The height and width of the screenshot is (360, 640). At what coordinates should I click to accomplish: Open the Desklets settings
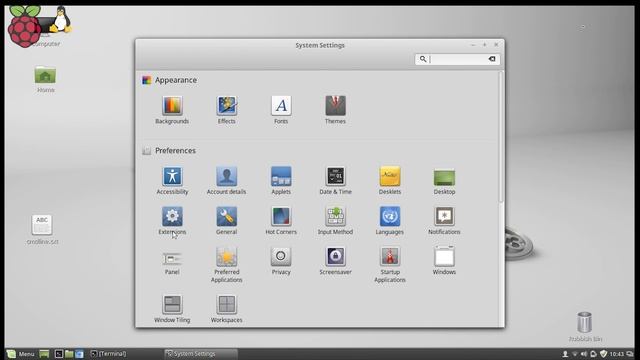pos(390,180)
